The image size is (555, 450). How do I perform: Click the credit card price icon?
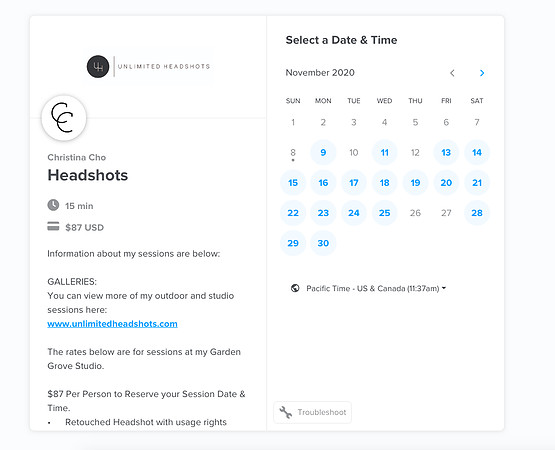pos(53,226)
